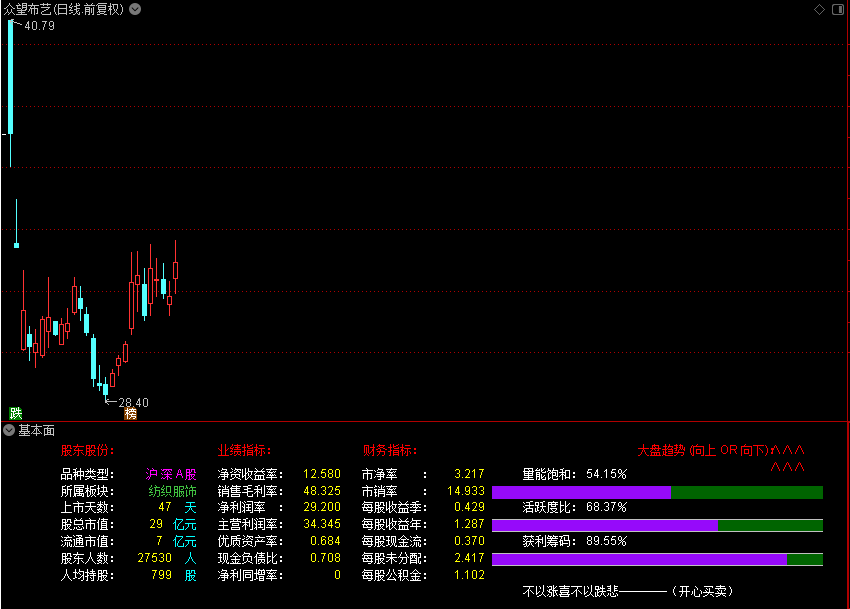
Task: Click the 人均持股 value 799
Action: pos(161,575)
